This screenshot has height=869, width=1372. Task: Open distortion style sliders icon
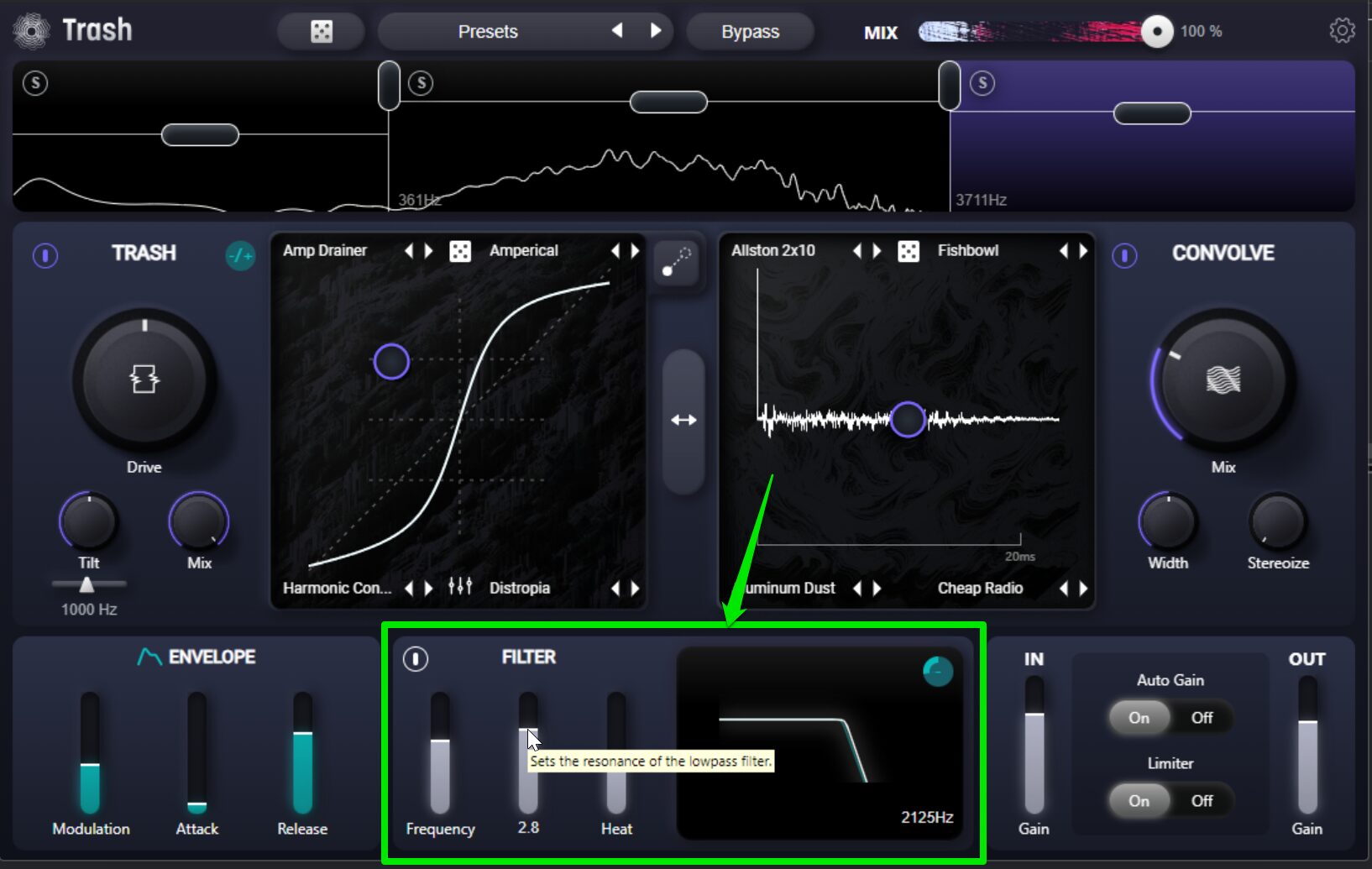coord(460,586)
